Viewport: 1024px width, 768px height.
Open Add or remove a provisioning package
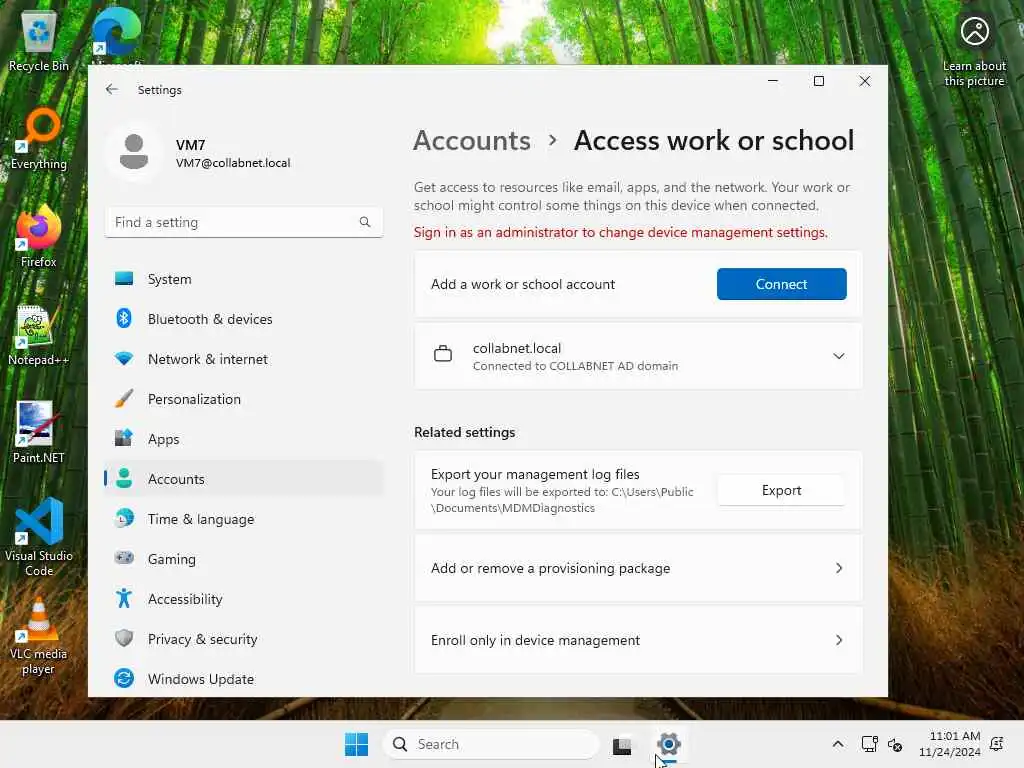pyautogui.click(x=638, y=568)
